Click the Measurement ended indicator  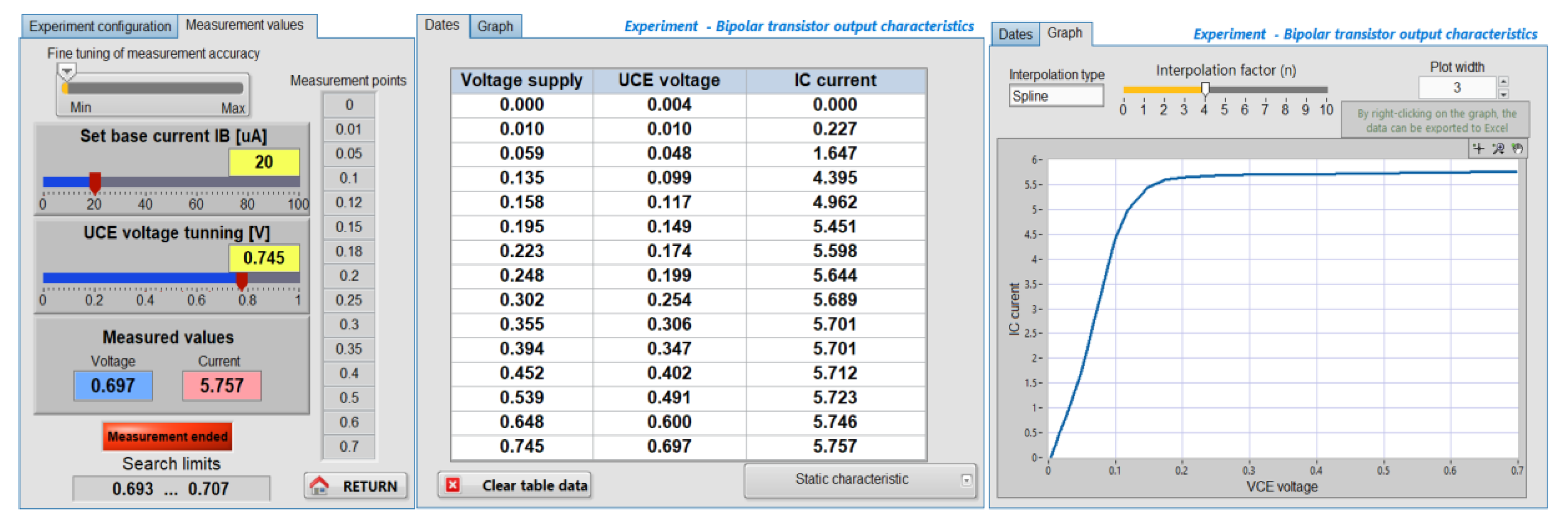coord(167,437)
